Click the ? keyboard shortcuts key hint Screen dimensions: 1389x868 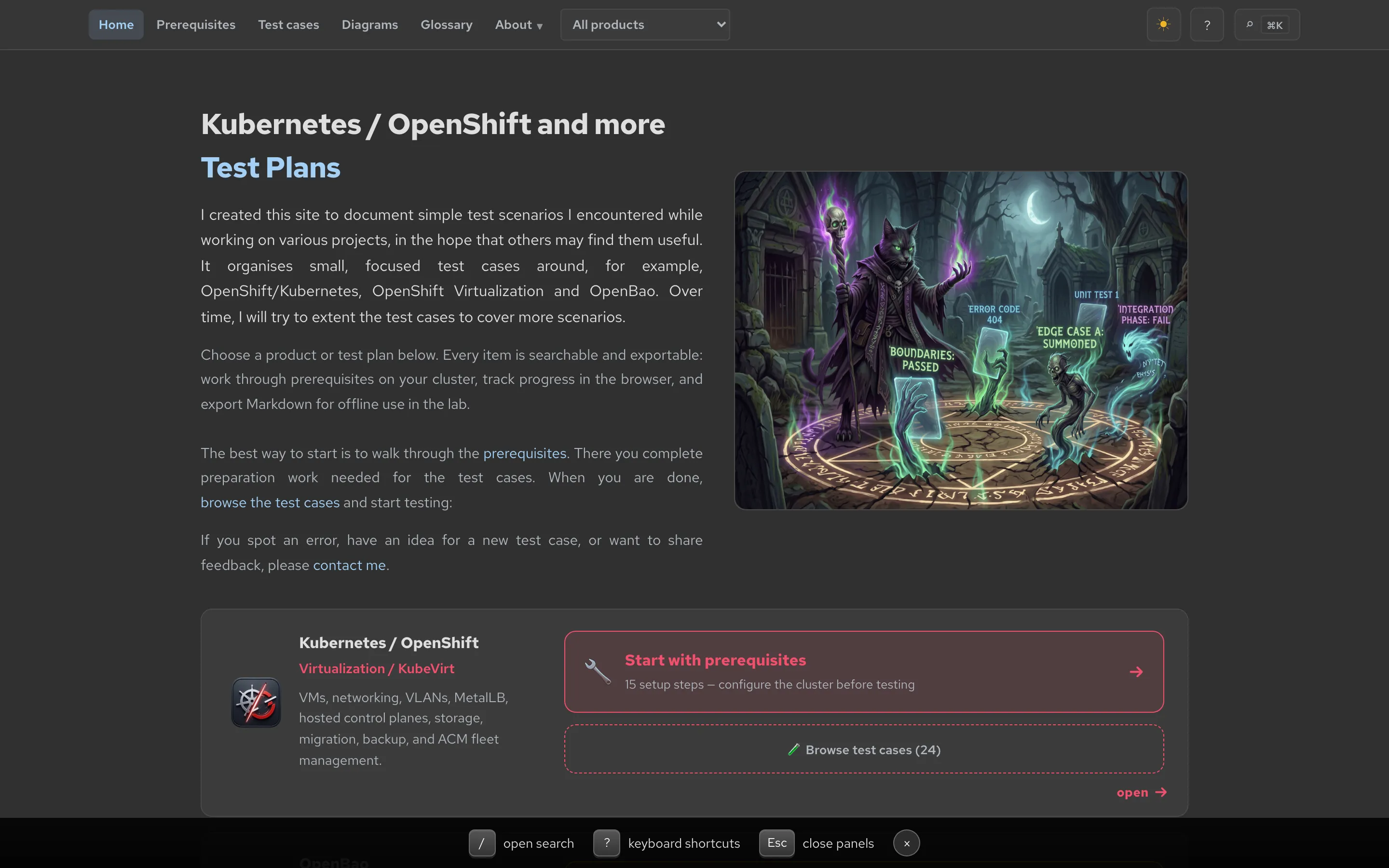pos(606,843)
